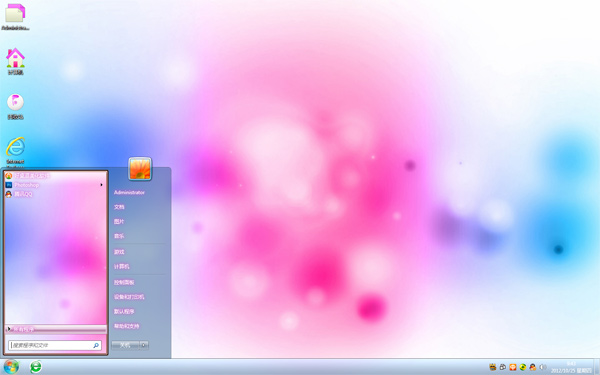Launch Tencent QQ from the Start menu
This screenshot has height=375, width=600.
coord(55,194)
